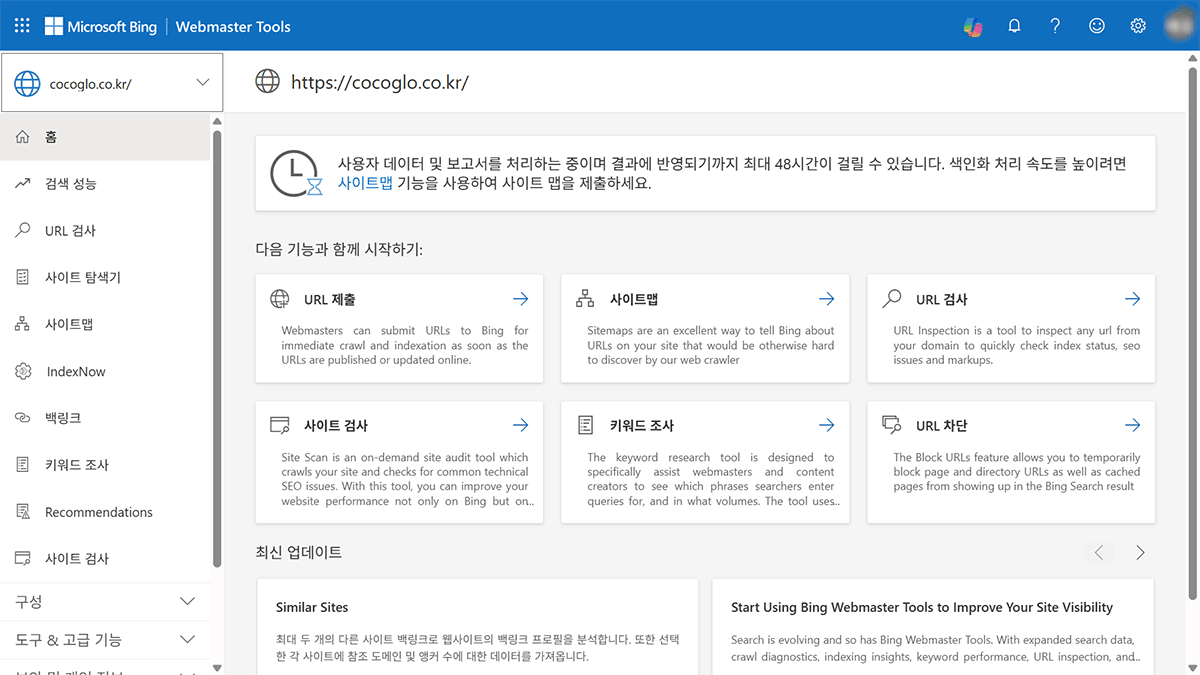The image size is (1200, 675).
Task: Show next update with right chevron
Action: [x=1140, y=552]
